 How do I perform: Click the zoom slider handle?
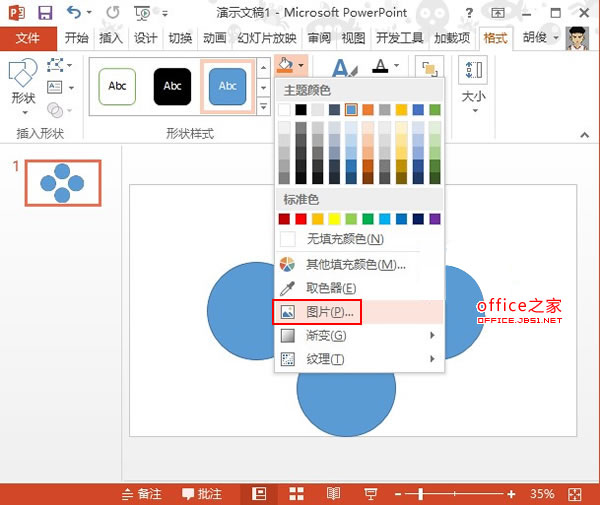(x=421, y=494)
